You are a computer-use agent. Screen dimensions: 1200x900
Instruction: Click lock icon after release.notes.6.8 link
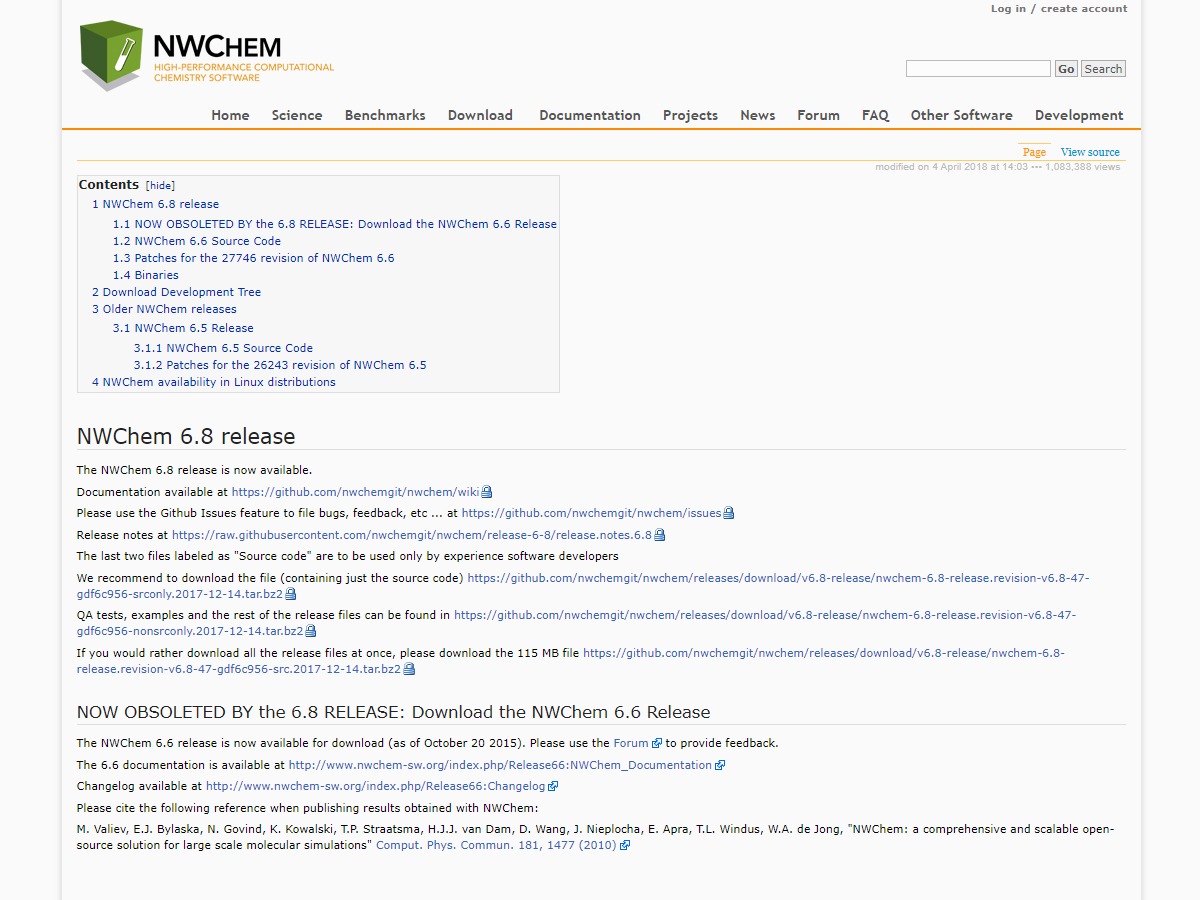(x=659, y=535)
